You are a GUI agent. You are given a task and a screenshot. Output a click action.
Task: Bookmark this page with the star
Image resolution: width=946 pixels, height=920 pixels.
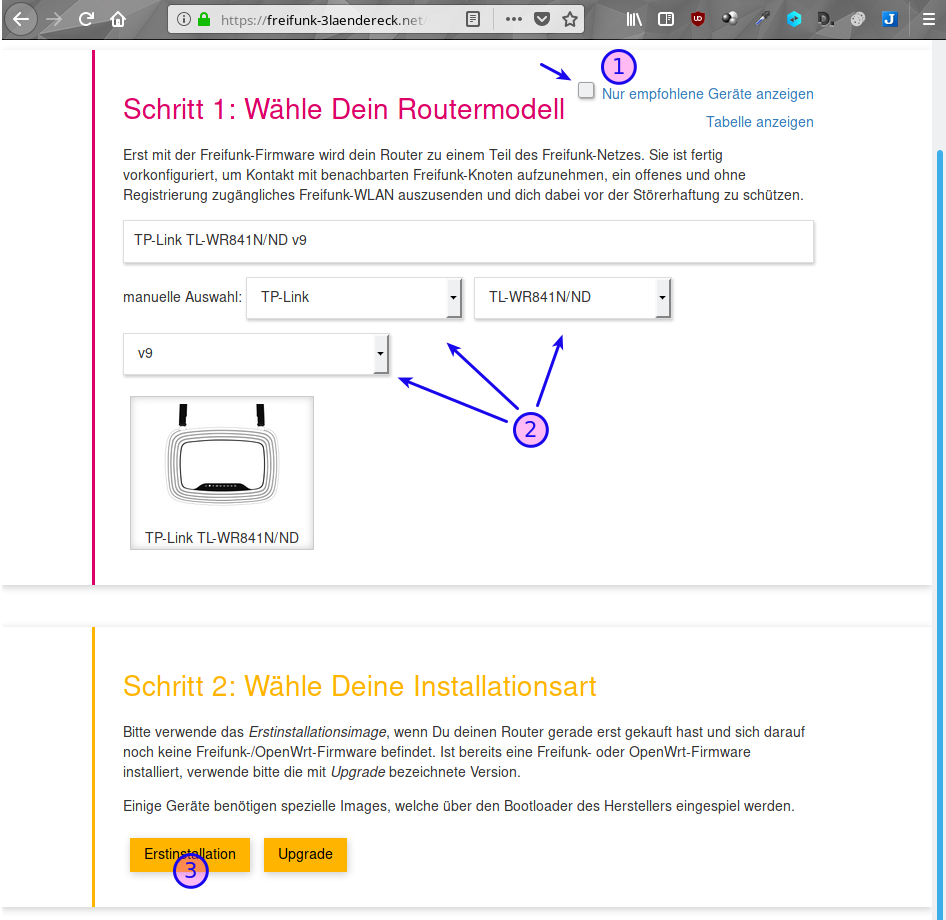(x=570, y=19)
